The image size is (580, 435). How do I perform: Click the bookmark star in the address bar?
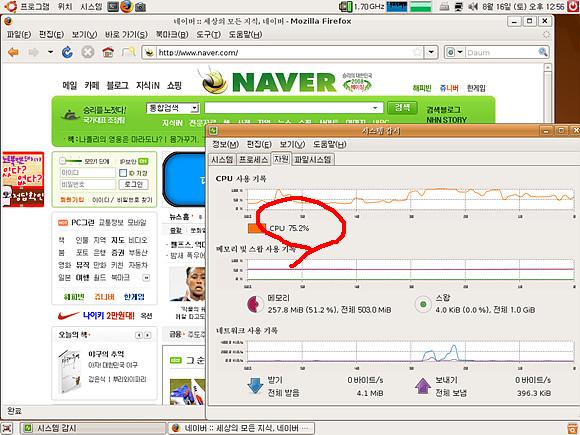(x=417, y=52)
